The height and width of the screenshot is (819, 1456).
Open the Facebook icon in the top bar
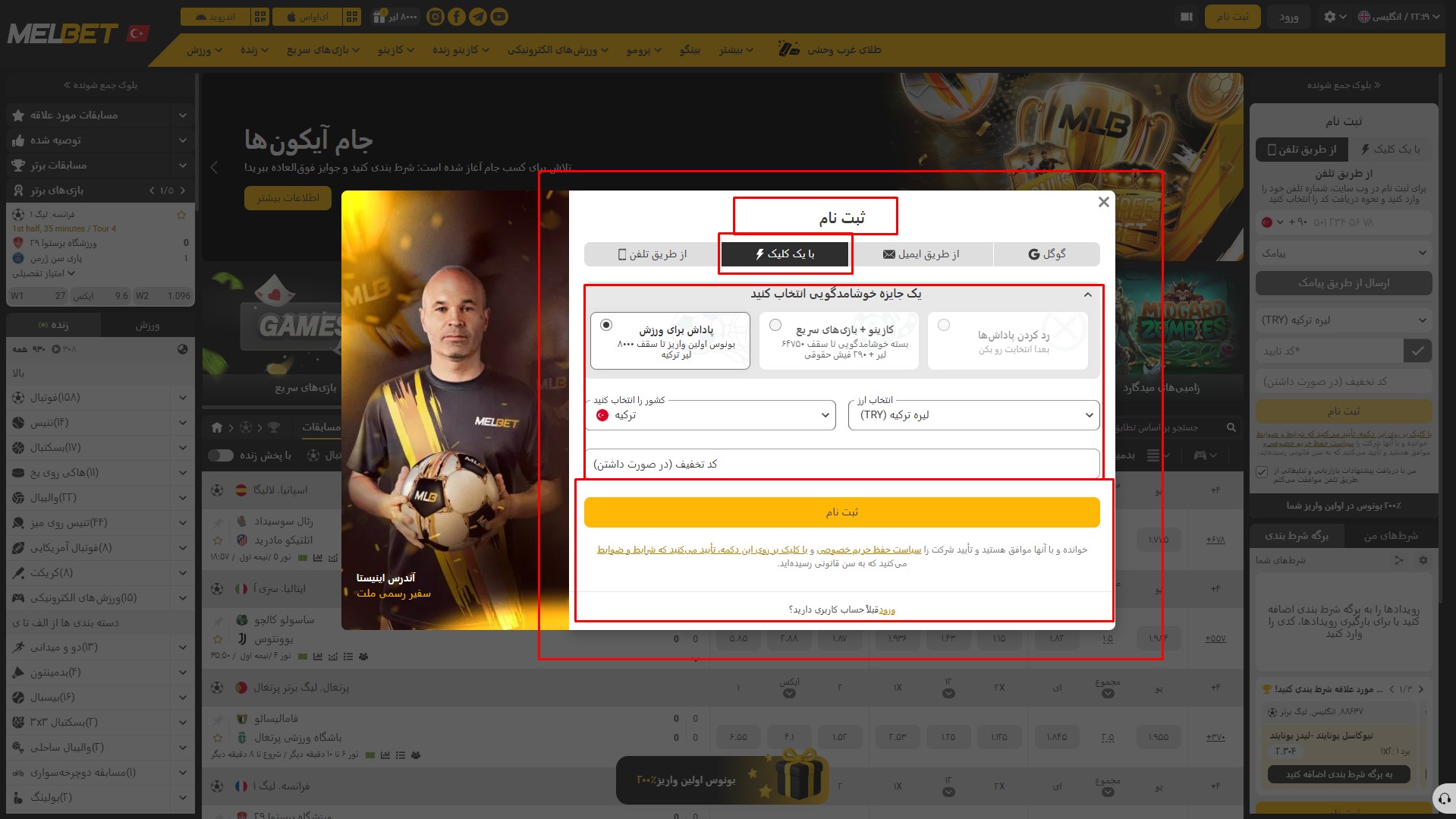point(457,17)
